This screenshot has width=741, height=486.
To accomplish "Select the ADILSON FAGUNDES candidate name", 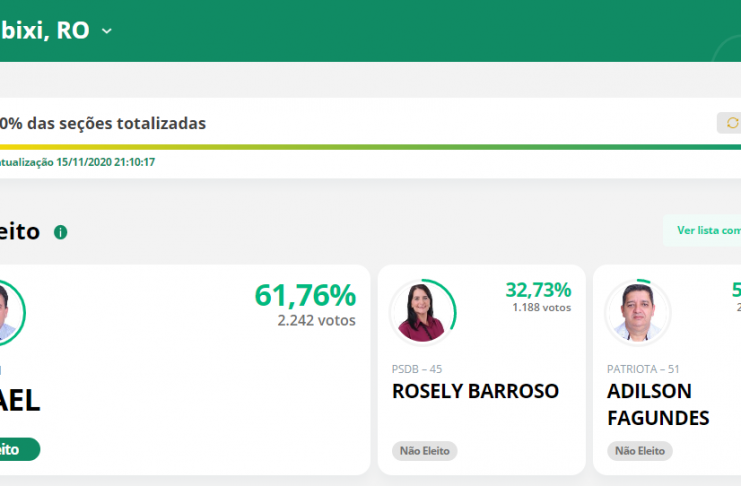I will [658, 404].
